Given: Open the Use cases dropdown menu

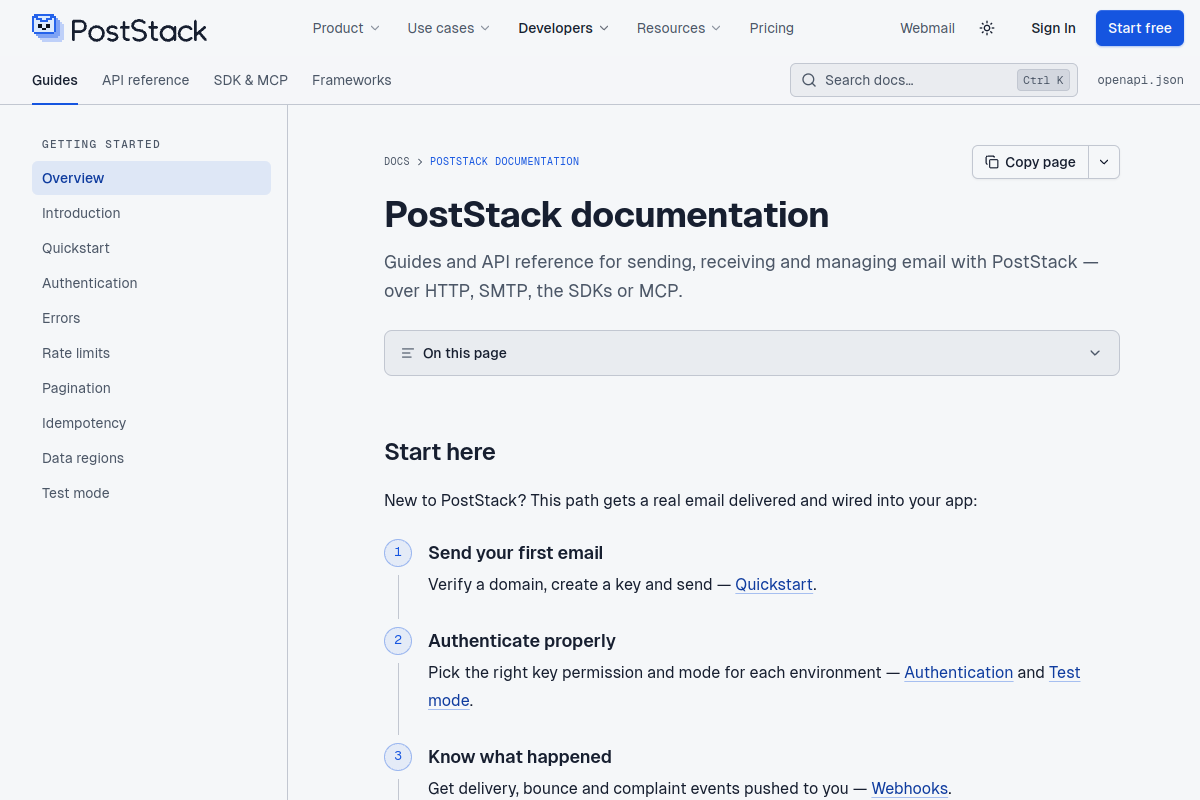Looking at the screenshot, I should click(x=448, y=28).
